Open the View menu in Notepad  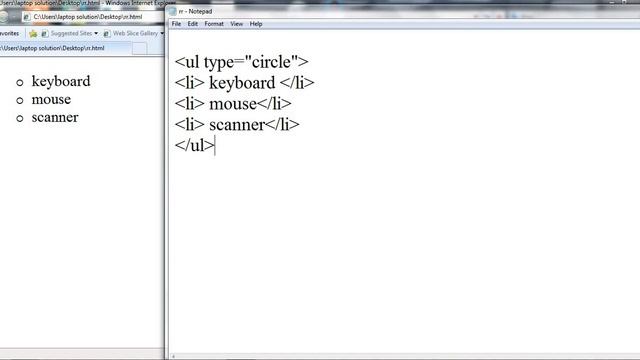click(236, 24)
